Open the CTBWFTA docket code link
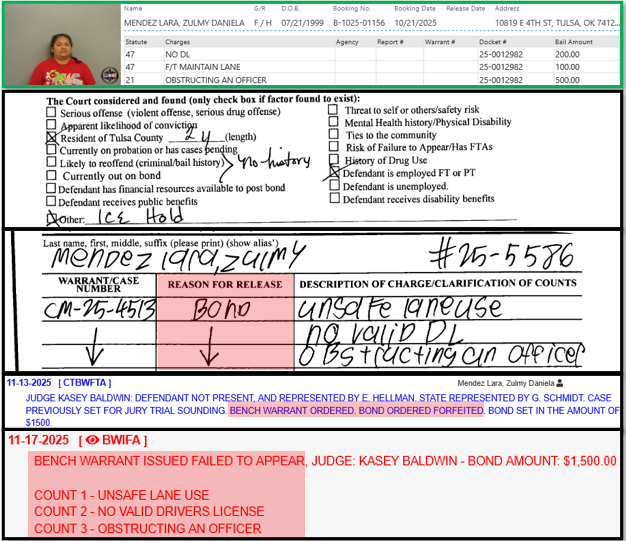The image size is (626, 541). [x=85, y=382]
